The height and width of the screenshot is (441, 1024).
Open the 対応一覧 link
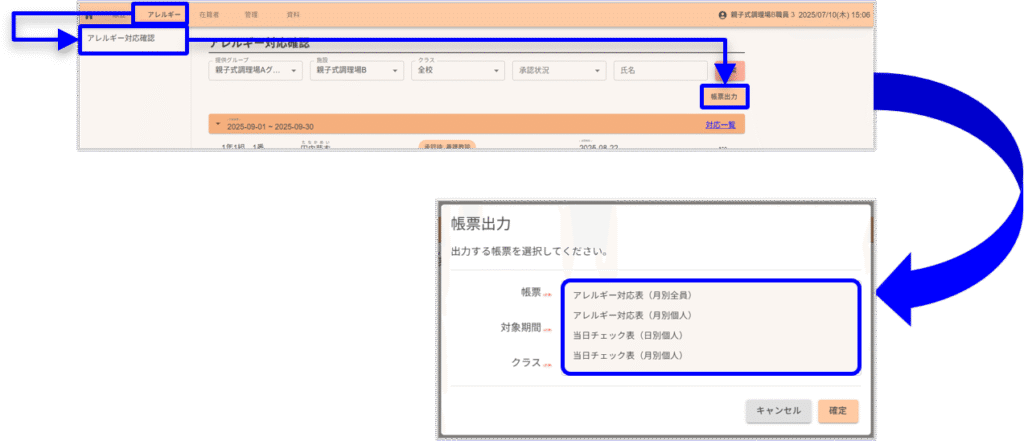719,125
